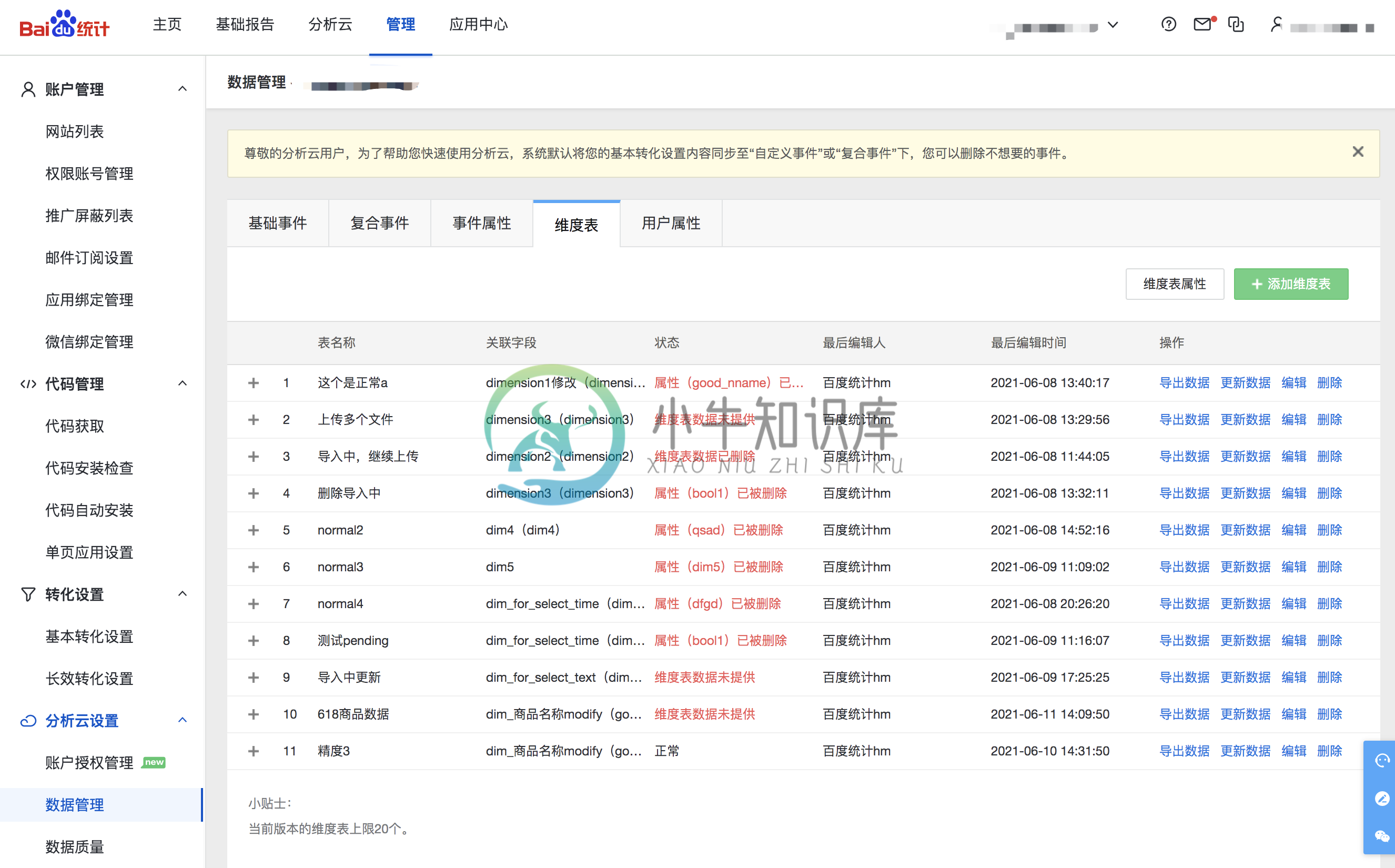This screenshot has width=1395, height=868.
Task: Switch to the 复合事件 tab
Action: 380,224
